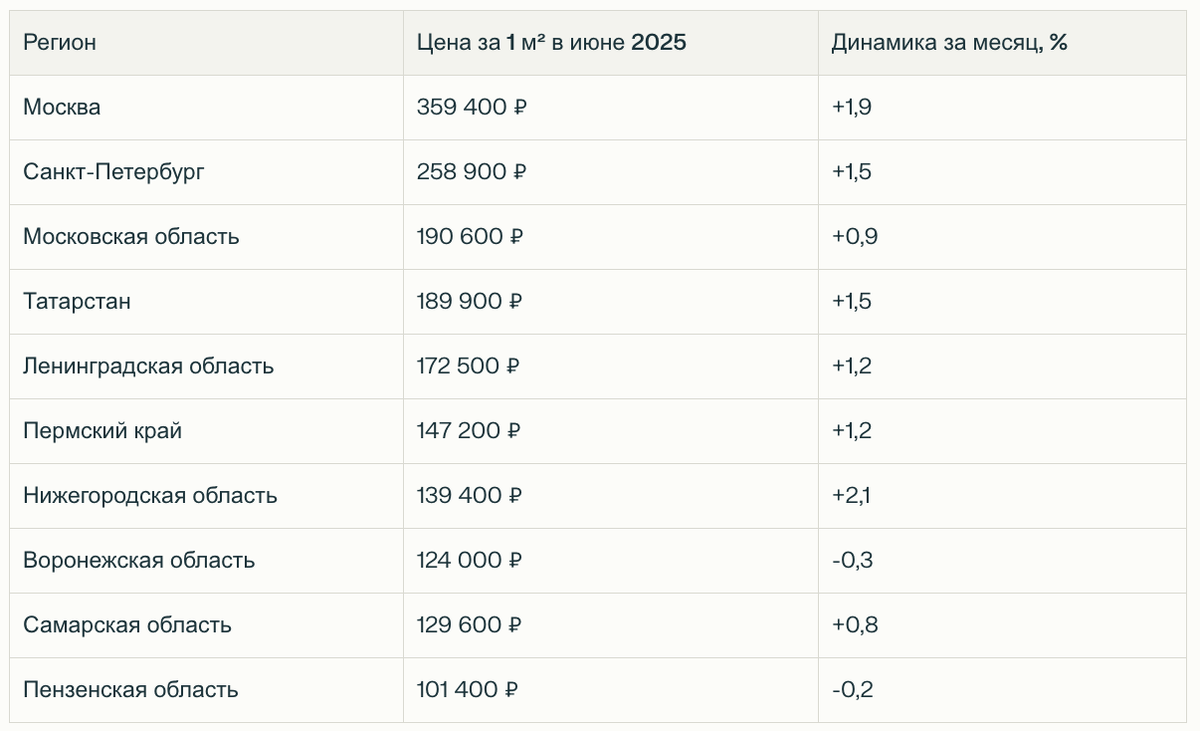Screen dimensions: 1200x731
Task: Click the +2,1 dynamics value
Action: pyautogui.click(x=851, y=495)
